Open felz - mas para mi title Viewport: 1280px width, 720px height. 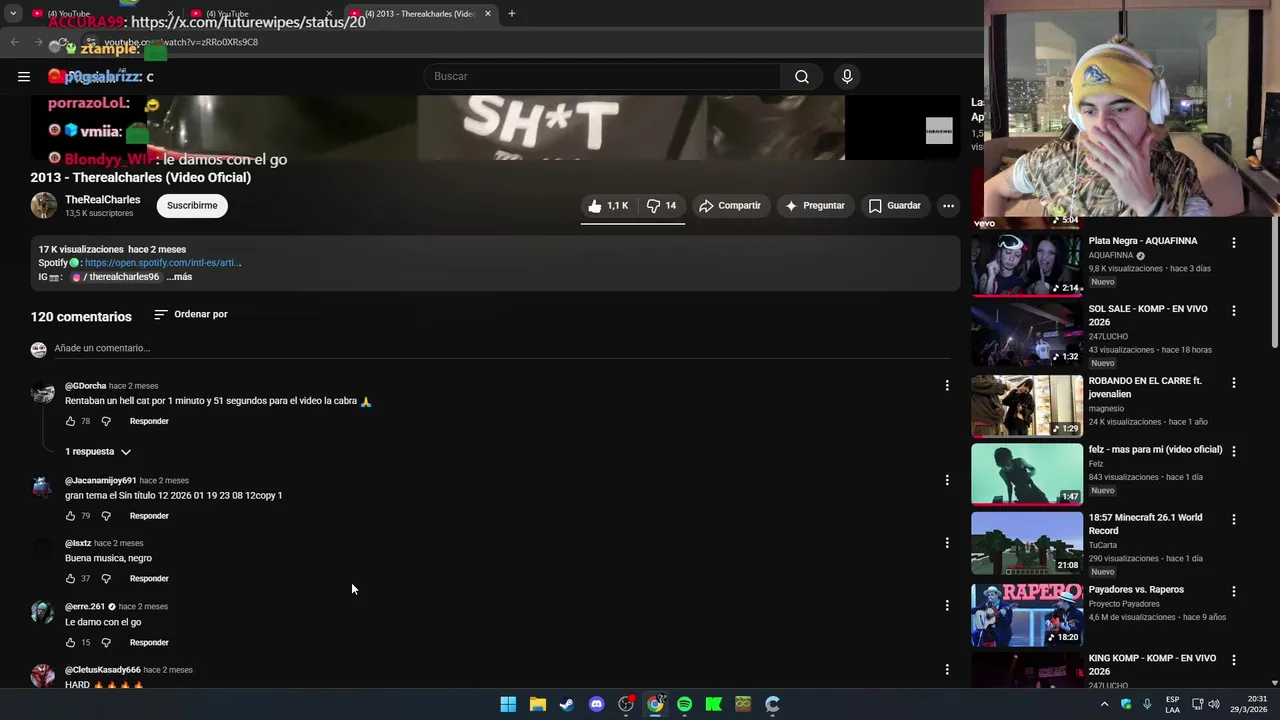pyautogui.click(x=1155, y=450)
